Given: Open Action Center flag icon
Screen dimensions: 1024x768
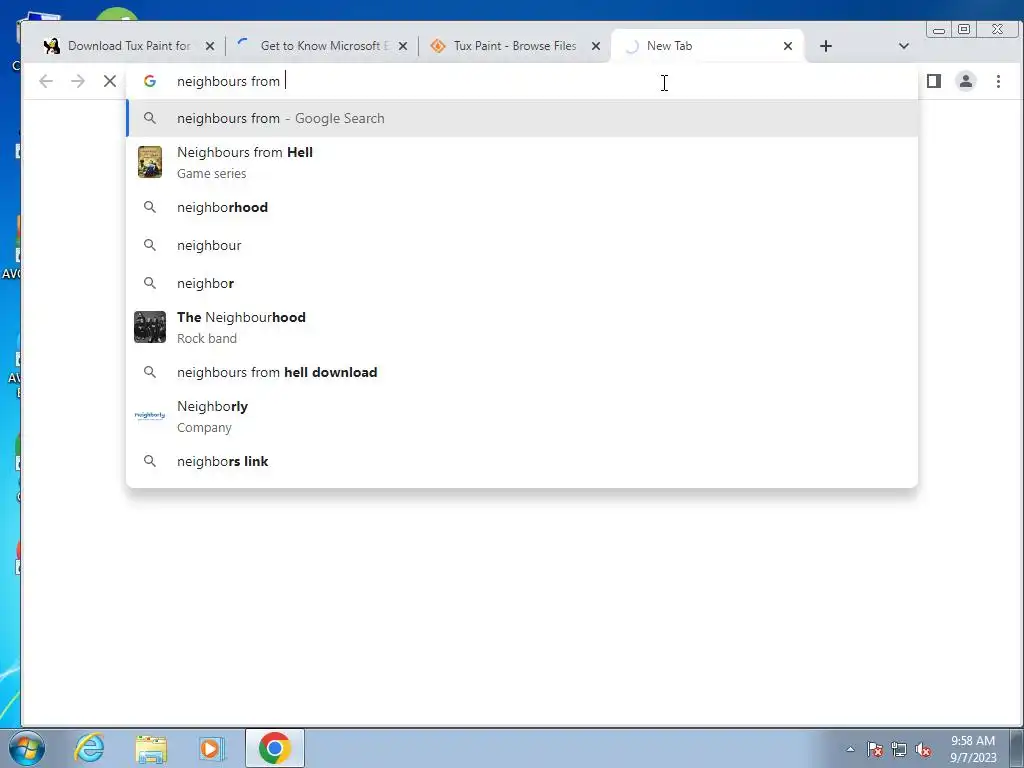Looking at the screenshot, I should [x=874, y=749].
